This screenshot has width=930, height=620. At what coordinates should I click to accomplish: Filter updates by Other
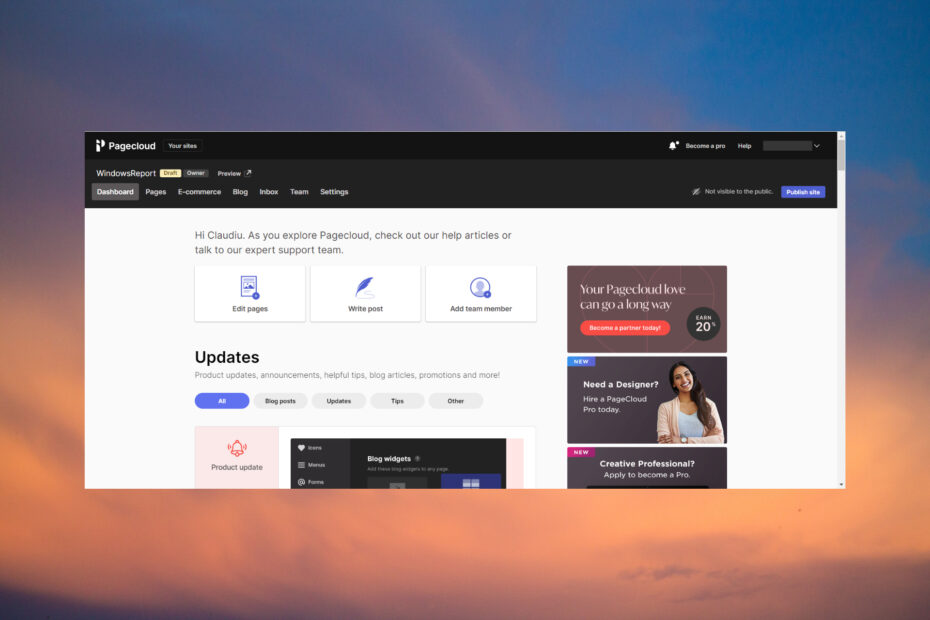tap(456, 401)
